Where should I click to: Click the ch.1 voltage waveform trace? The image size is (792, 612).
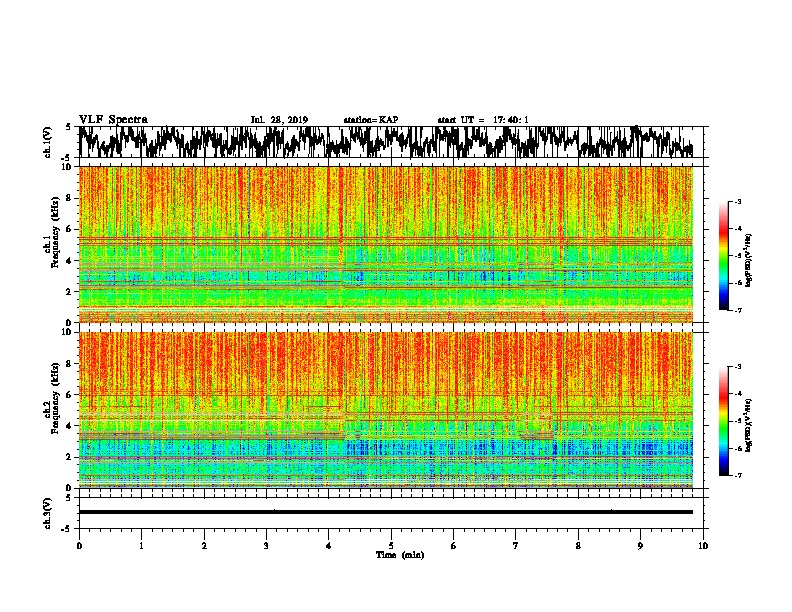coord(386,142)
